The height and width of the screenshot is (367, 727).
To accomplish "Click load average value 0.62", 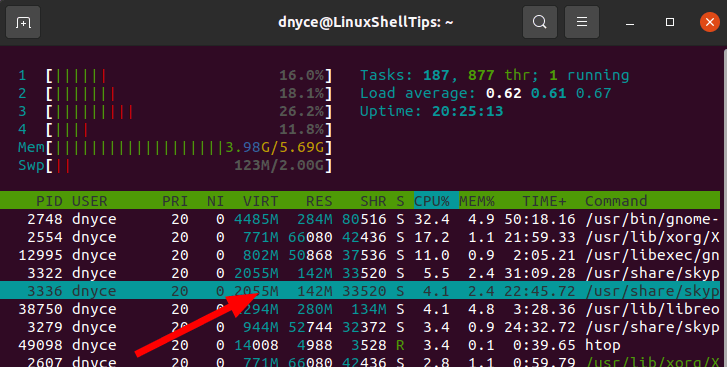I will [504, 93].
